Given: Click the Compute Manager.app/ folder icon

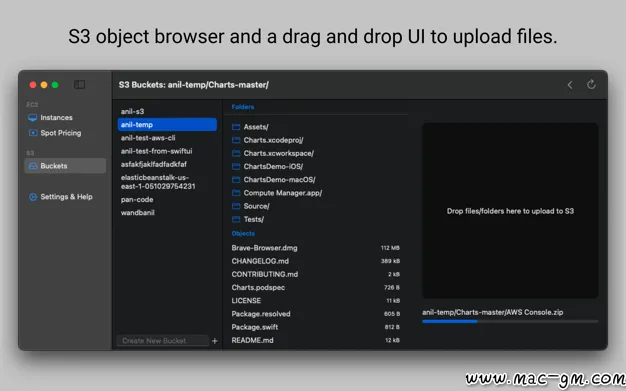Looking at the screenshot, I should point(236,193).
